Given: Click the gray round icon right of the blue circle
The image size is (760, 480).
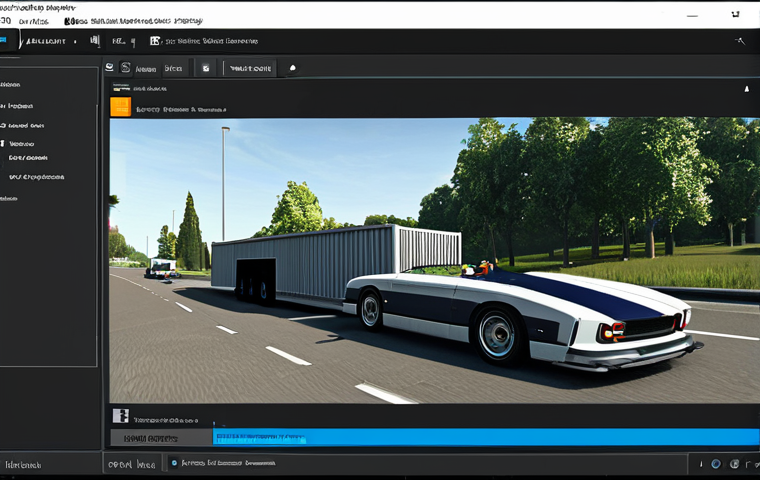Looking at the screenshot, I should coord(734,464).
